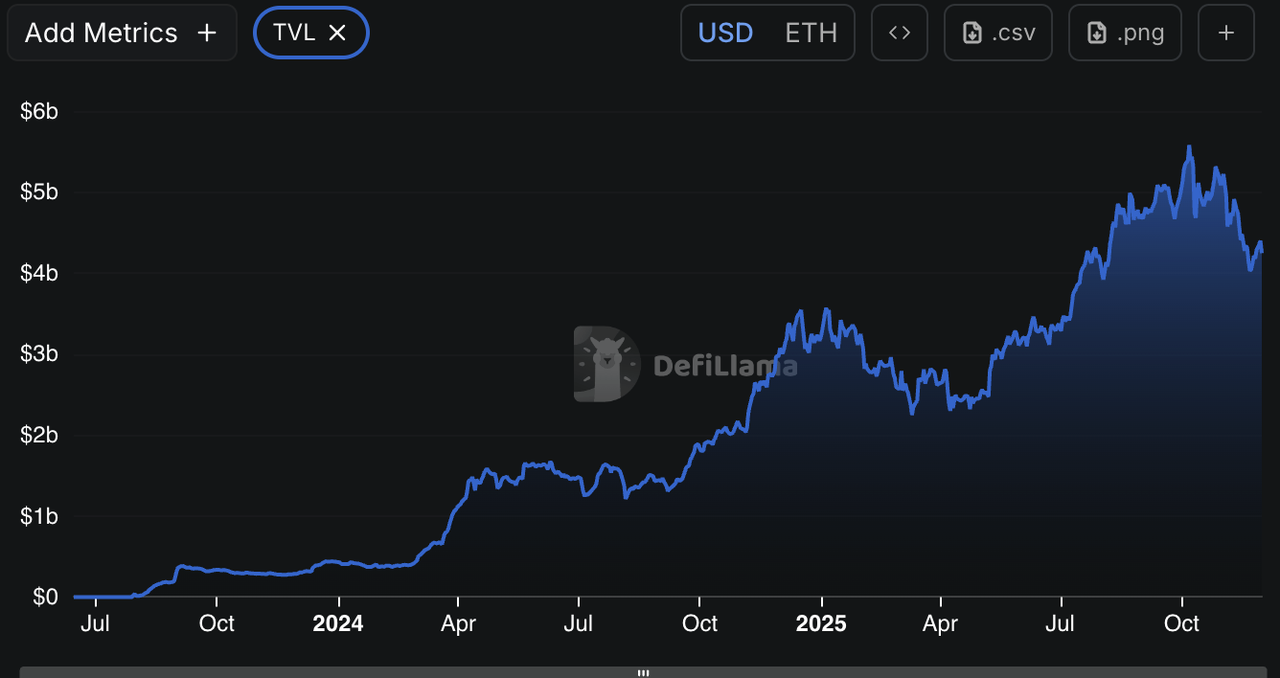Viewport: 1280px width, 678px height.
Task: Click the $6b y-axis label
Action: pos(39,111)
